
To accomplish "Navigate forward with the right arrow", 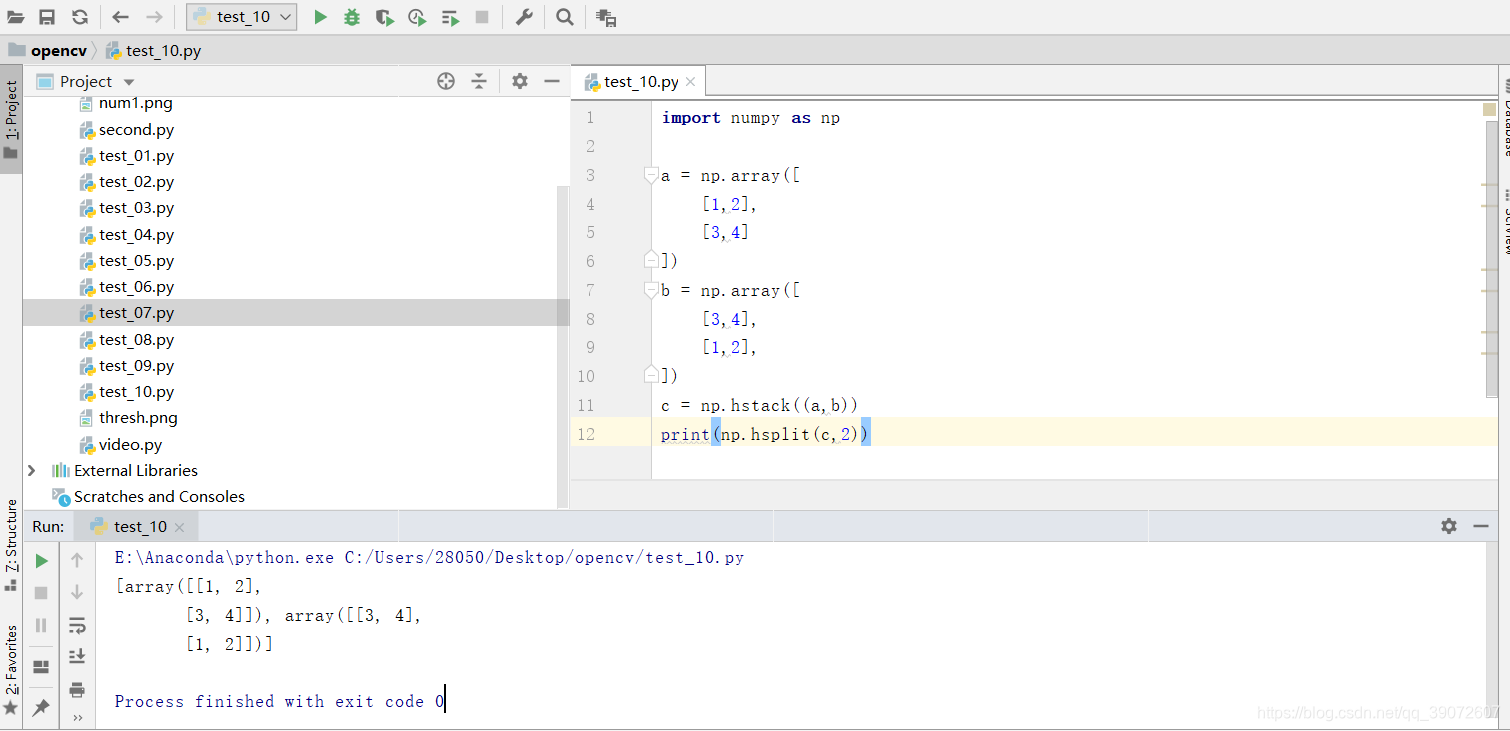I will [154, 17].
